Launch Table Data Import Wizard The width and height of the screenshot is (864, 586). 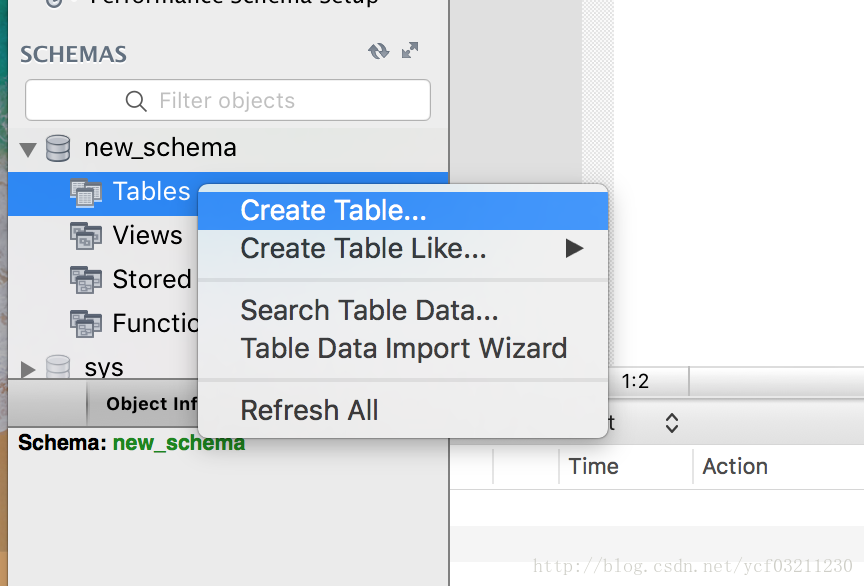(x=403, y=348)
